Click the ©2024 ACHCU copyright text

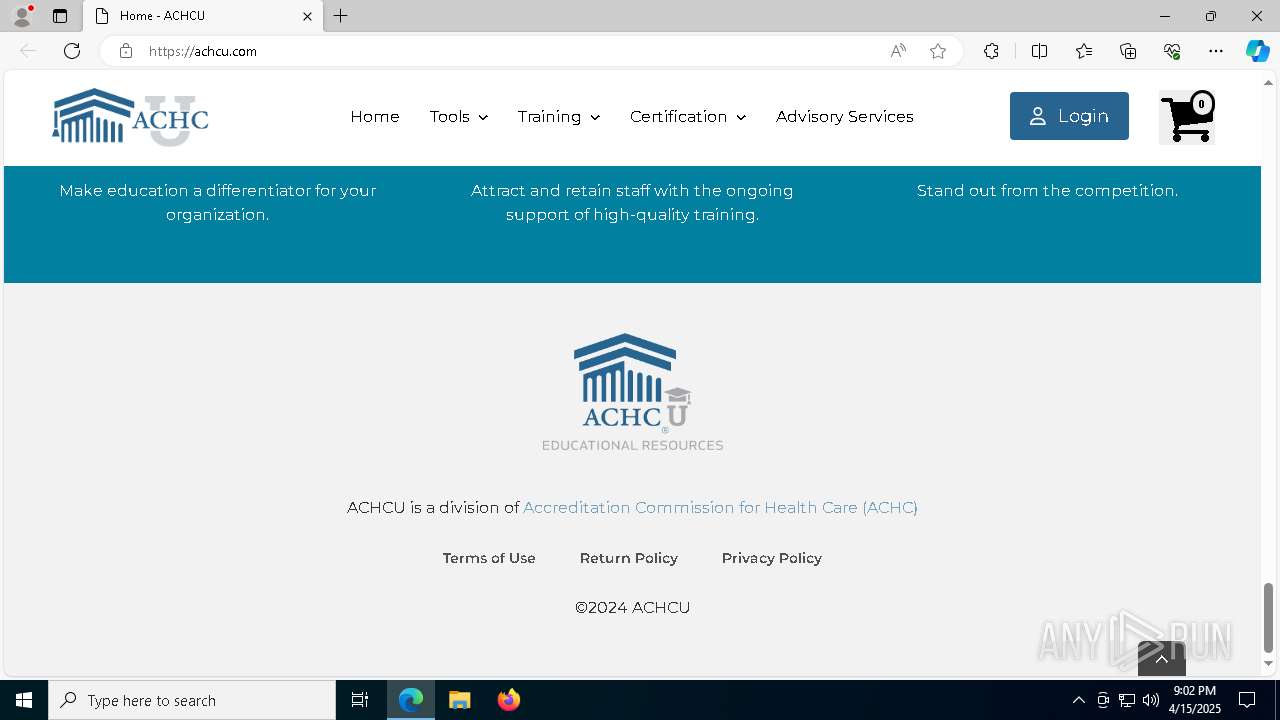[632, 608]
